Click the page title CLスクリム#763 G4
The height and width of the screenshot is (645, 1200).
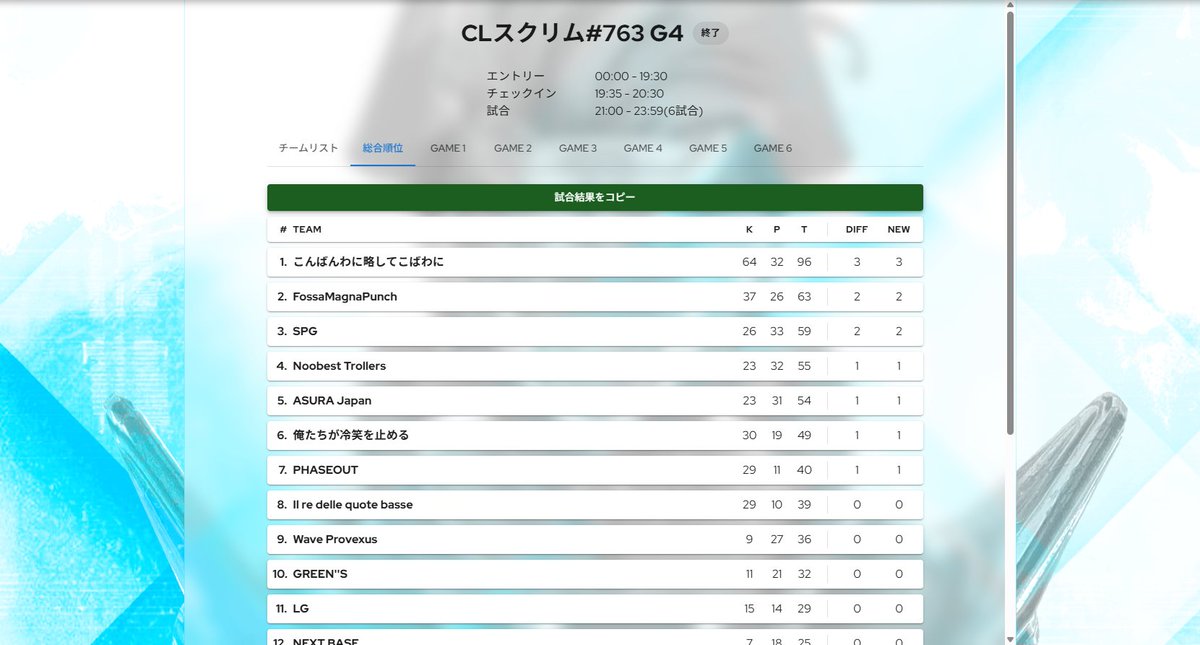click(x=572, y=33)
